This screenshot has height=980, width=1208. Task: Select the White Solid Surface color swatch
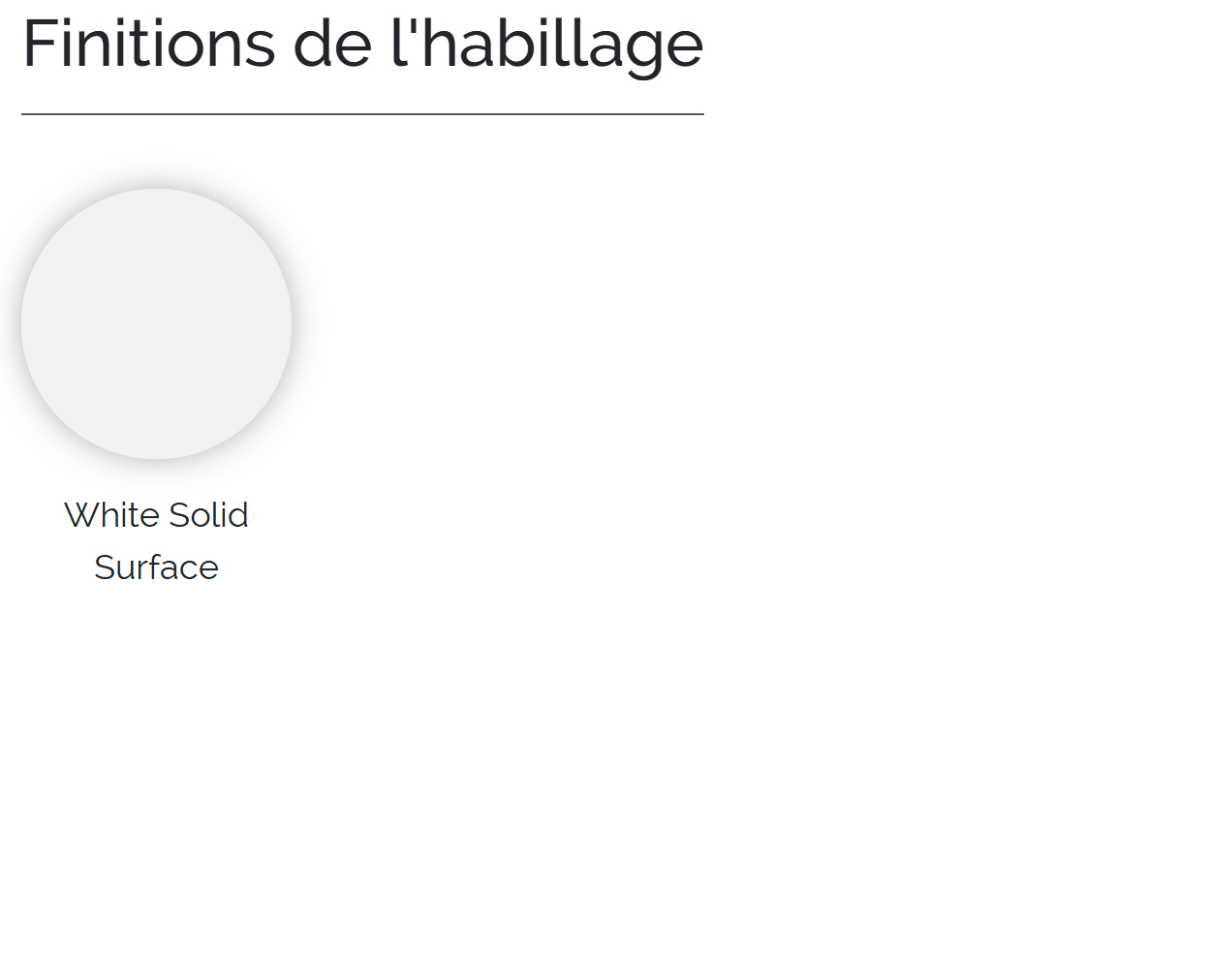click(x=156, y=323)
